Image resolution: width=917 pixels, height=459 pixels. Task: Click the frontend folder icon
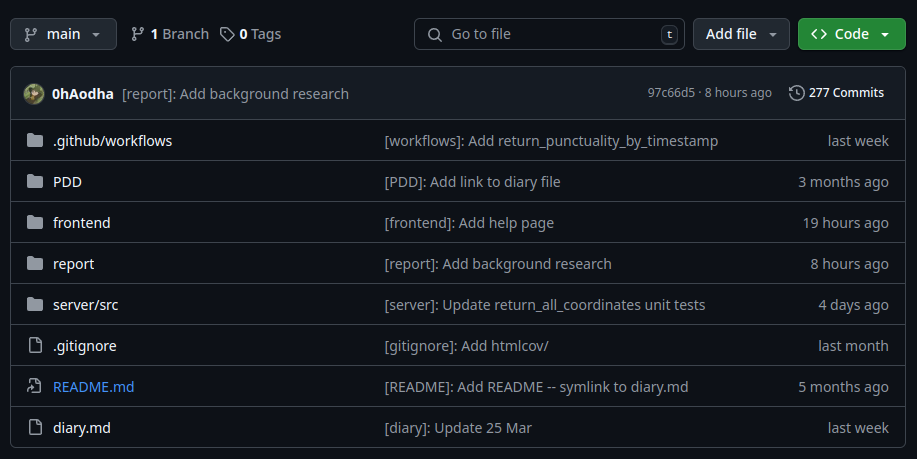pos(35,222)
